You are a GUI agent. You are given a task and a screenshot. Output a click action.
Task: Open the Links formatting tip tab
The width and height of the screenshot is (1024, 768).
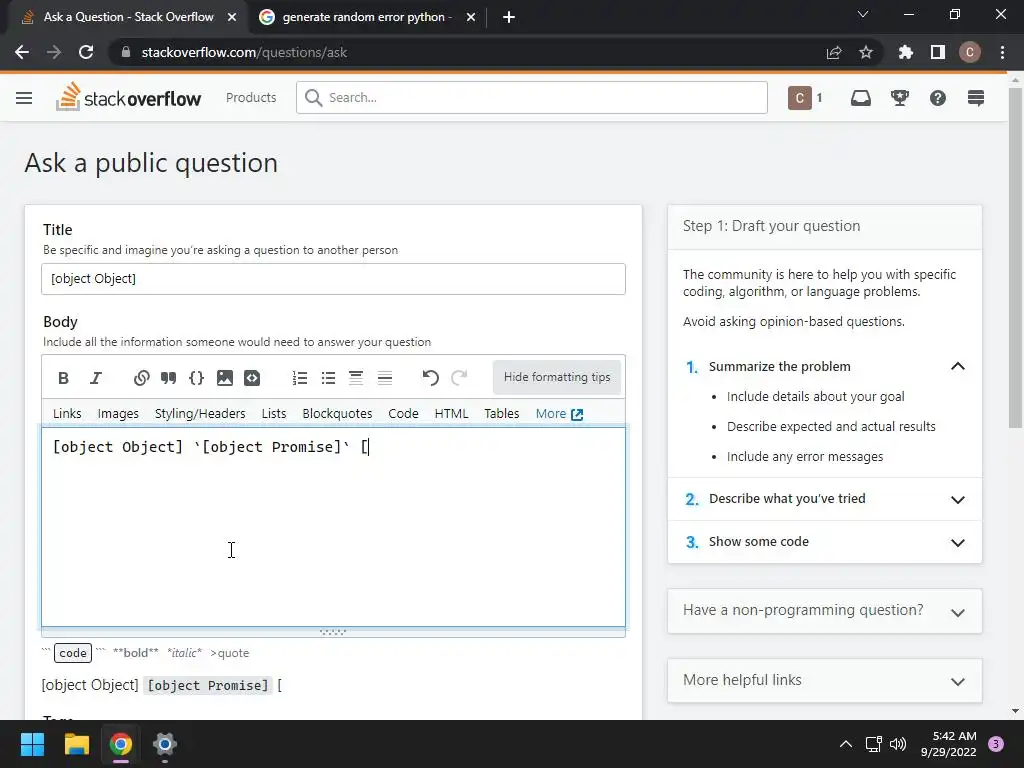(x=67, y=413)
